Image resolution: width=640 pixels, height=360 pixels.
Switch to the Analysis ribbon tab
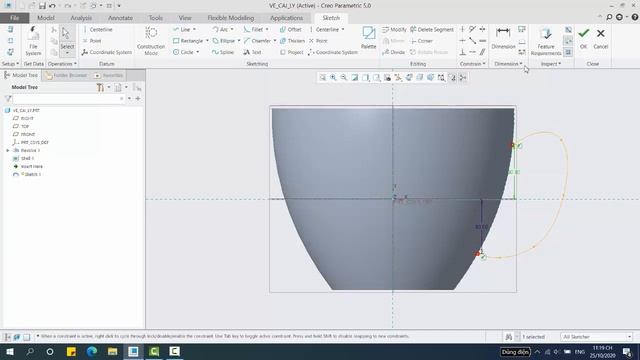(x=81, y=18)
